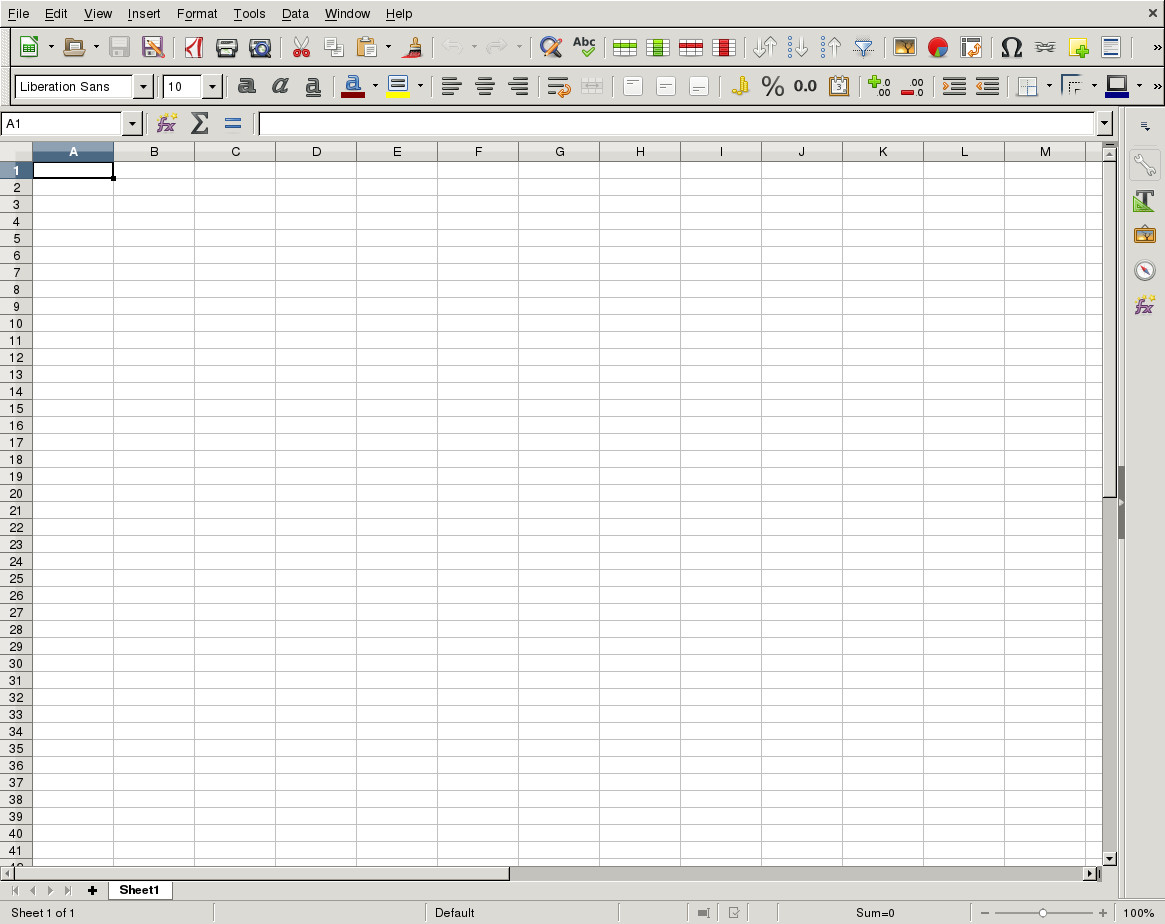Viewport: 1165px width, 924px height.
Task: Toggle Italic formatting
Action: (280, 86)
